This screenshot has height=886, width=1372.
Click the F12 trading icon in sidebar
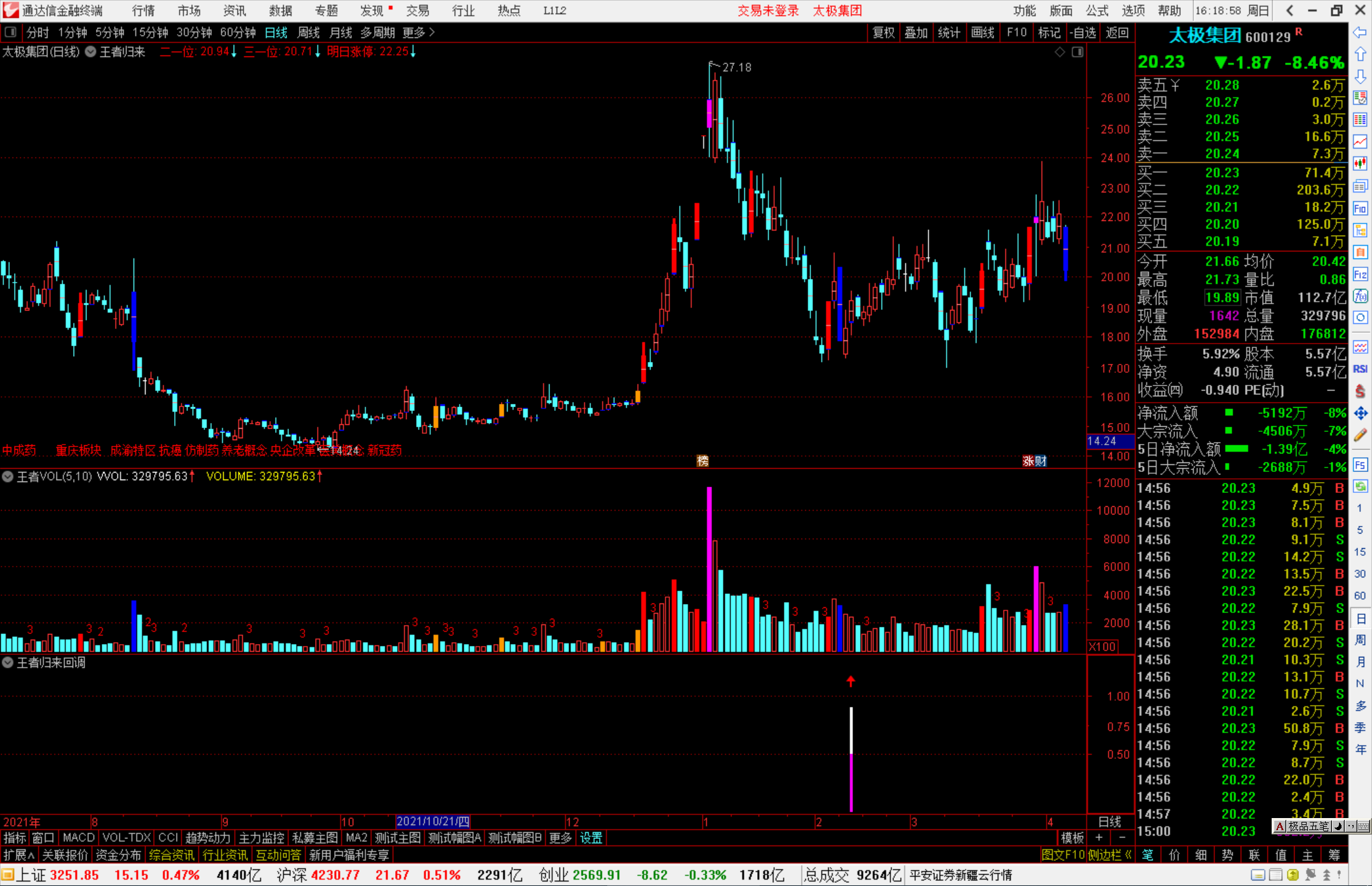tap(1360, 274)
